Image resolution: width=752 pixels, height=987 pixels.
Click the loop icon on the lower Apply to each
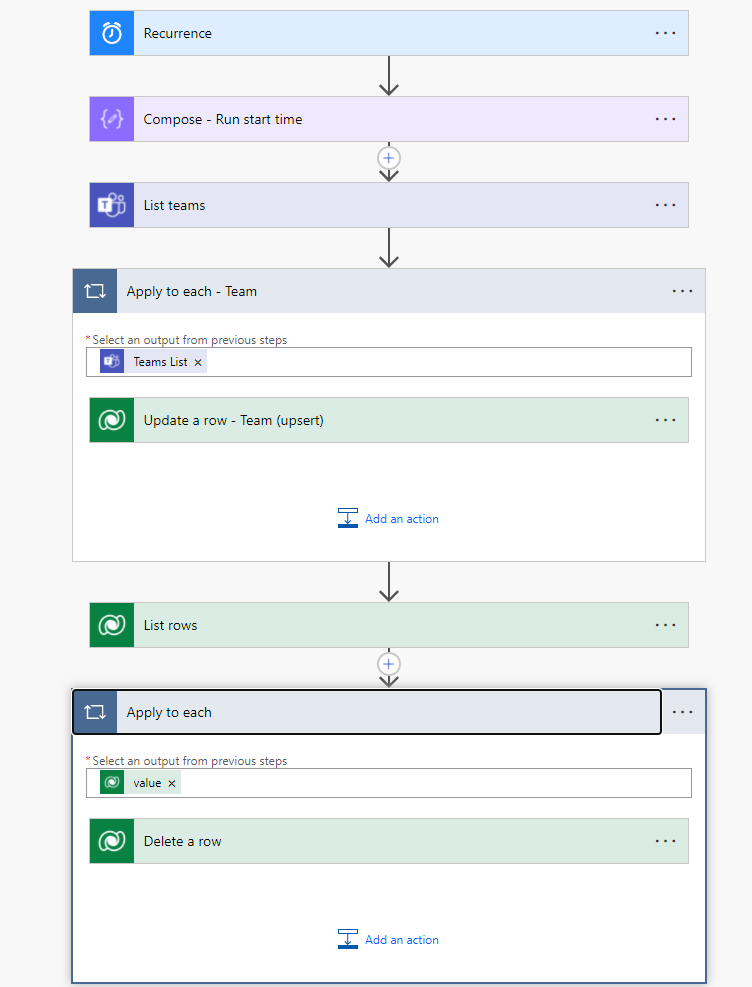95,712
